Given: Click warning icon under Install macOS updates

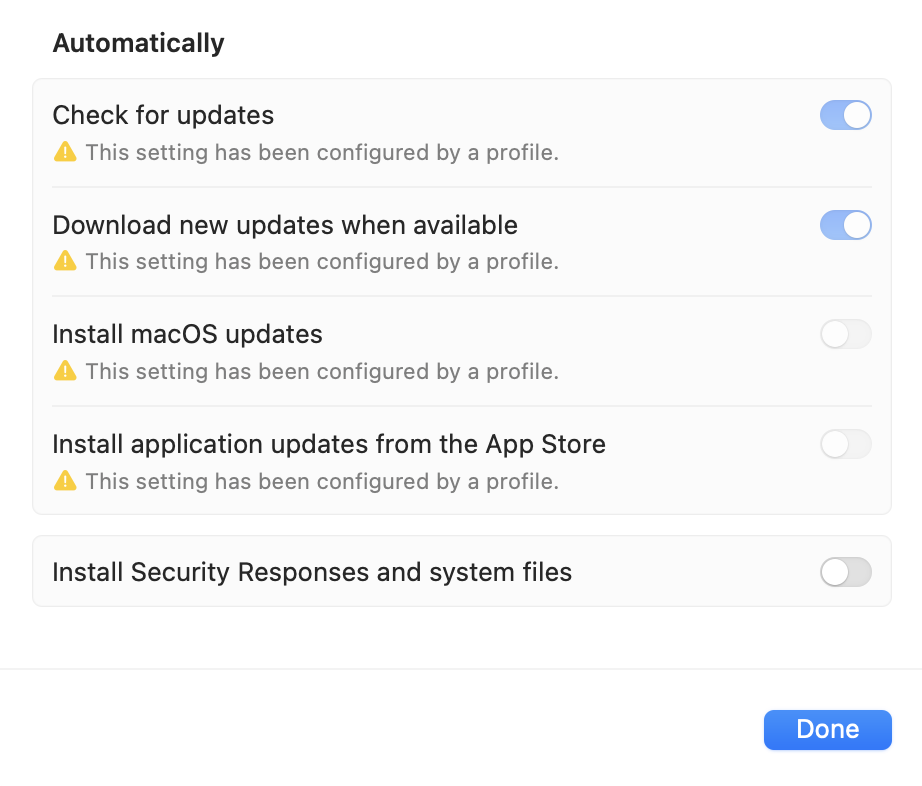Looking at the screenshot, I should (65, 370).
